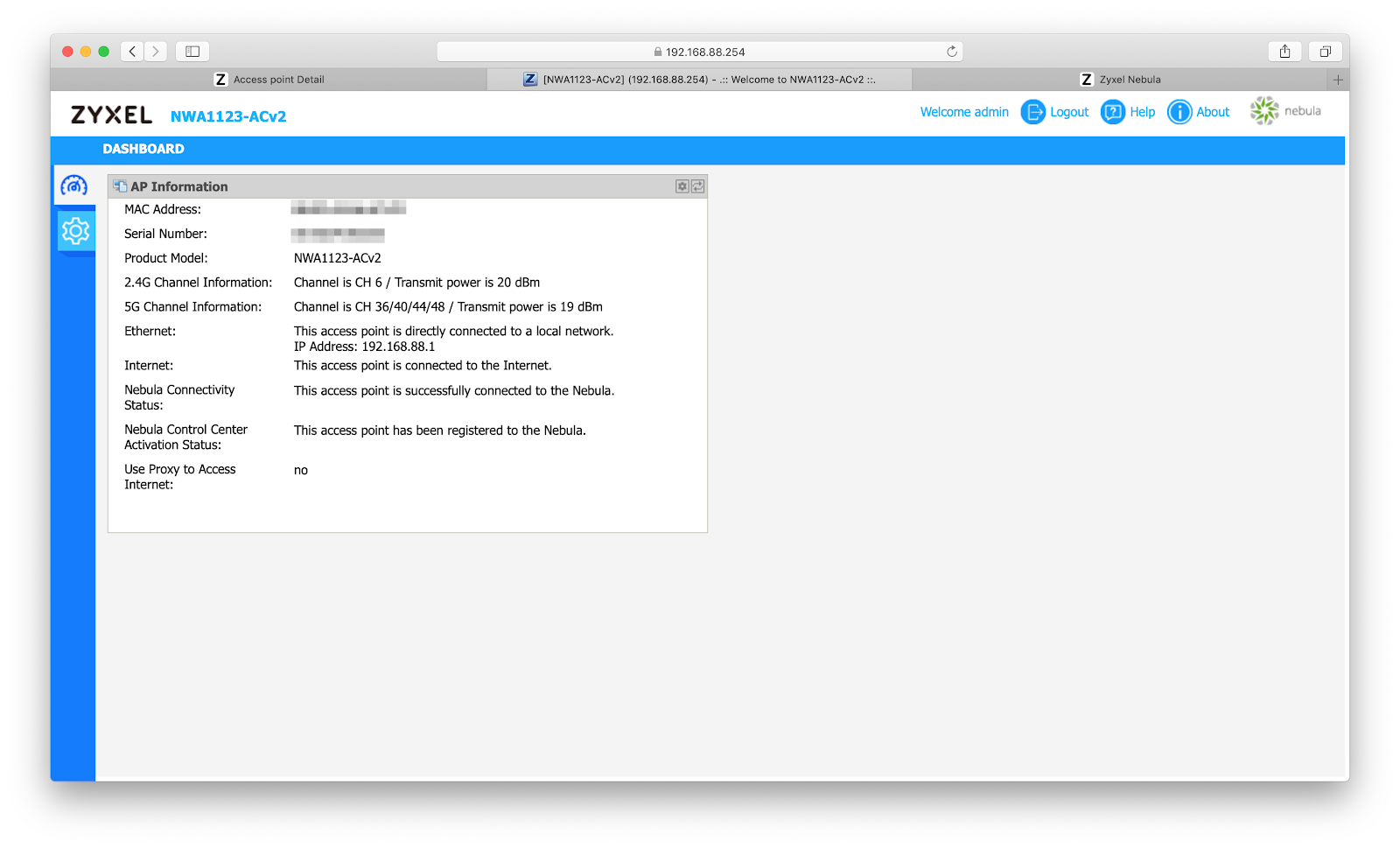Open Help via the question mark icon
Image resolution: width=1400 pixels, height=848 pixels.
click(1113, 112)
